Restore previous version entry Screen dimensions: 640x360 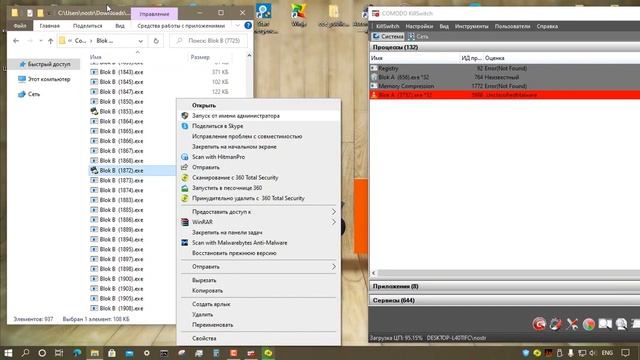pyautogui.click(x=234, y=253)
